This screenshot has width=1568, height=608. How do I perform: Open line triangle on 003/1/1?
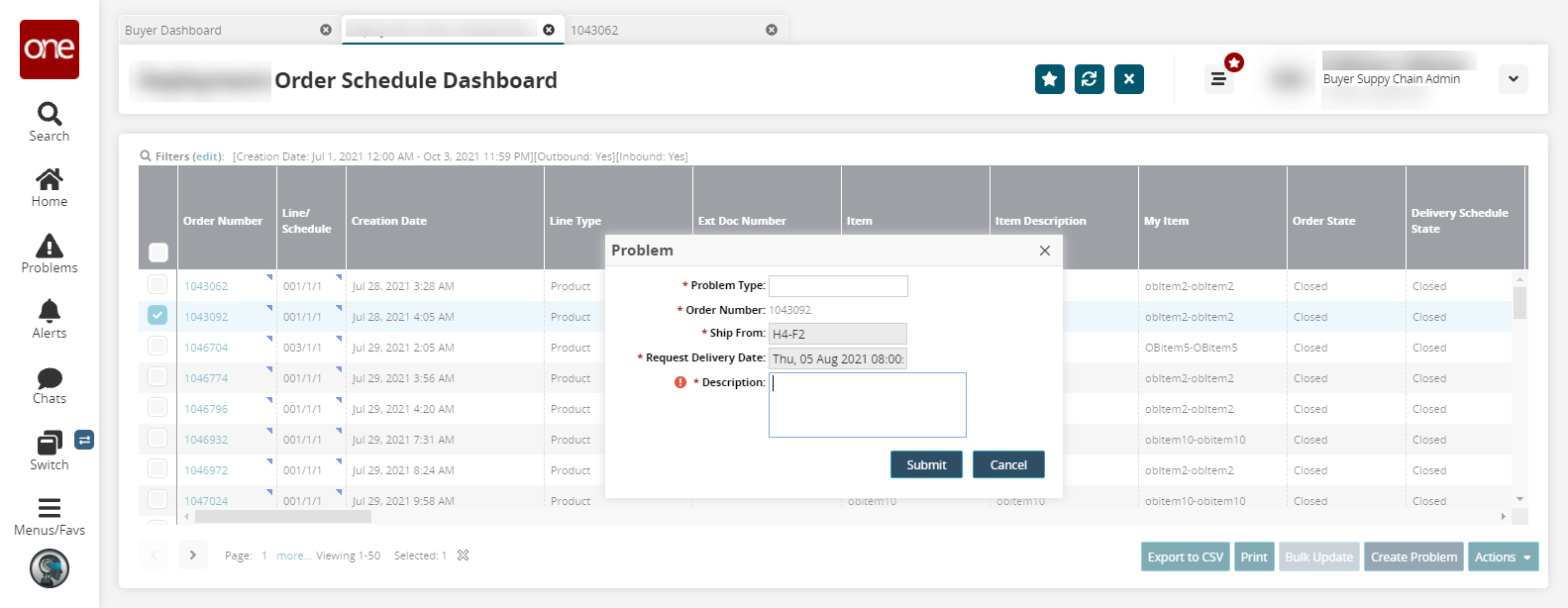click(x=339, y=339)
